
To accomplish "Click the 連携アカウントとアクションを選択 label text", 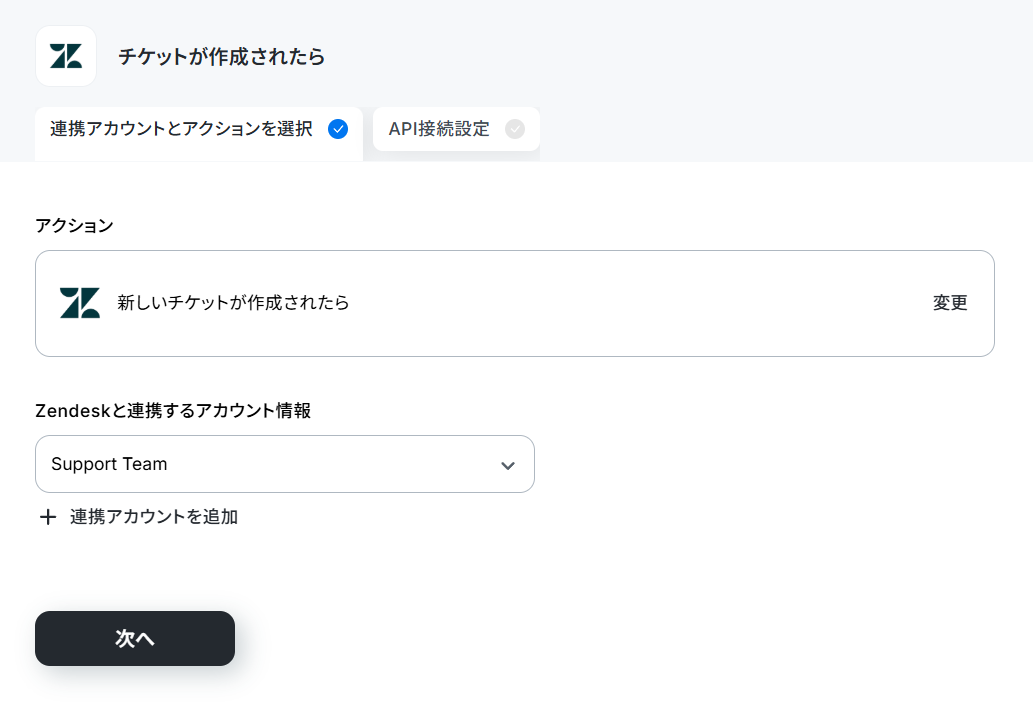I will click(181, 128).
